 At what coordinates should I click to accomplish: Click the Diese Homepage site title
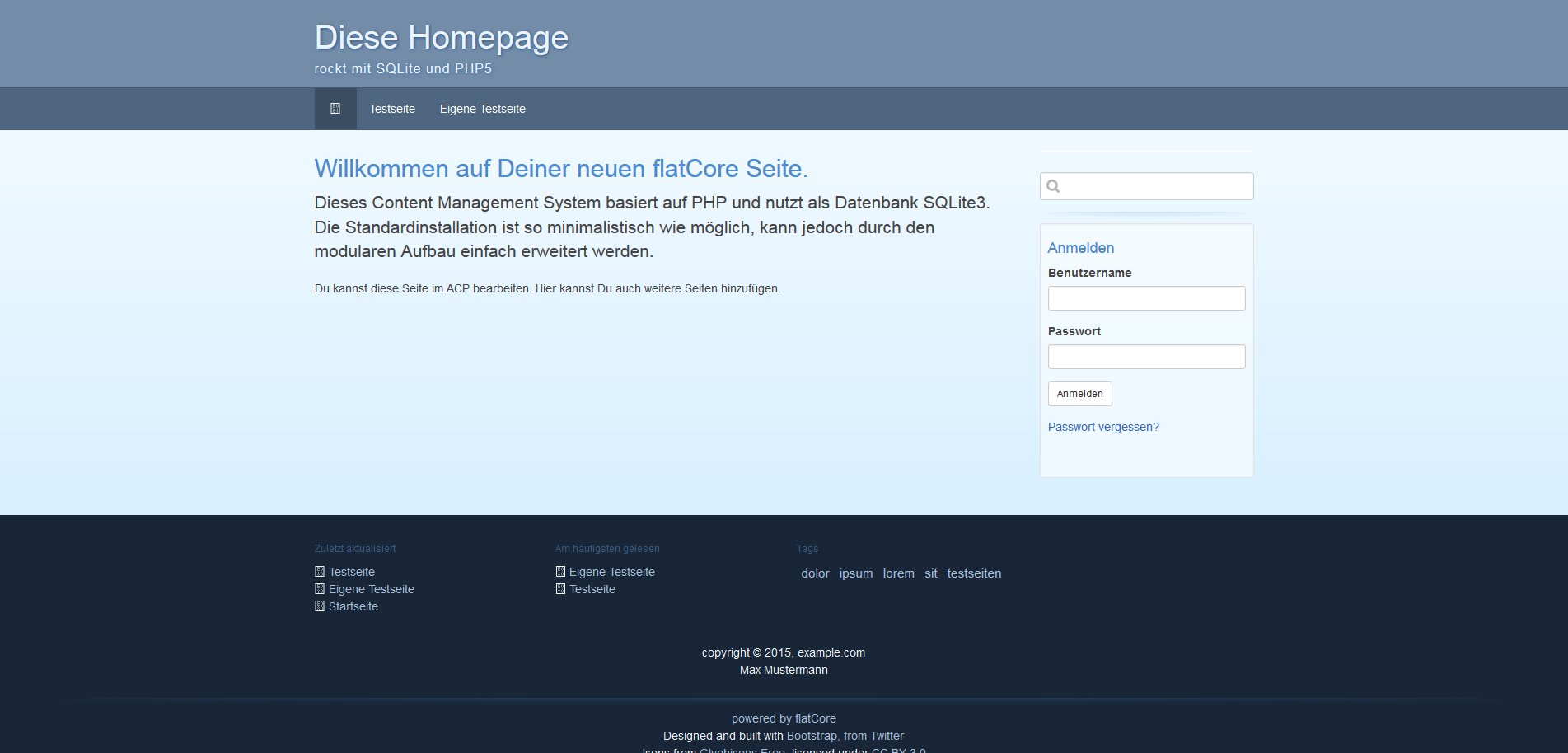tap(442, 38)
